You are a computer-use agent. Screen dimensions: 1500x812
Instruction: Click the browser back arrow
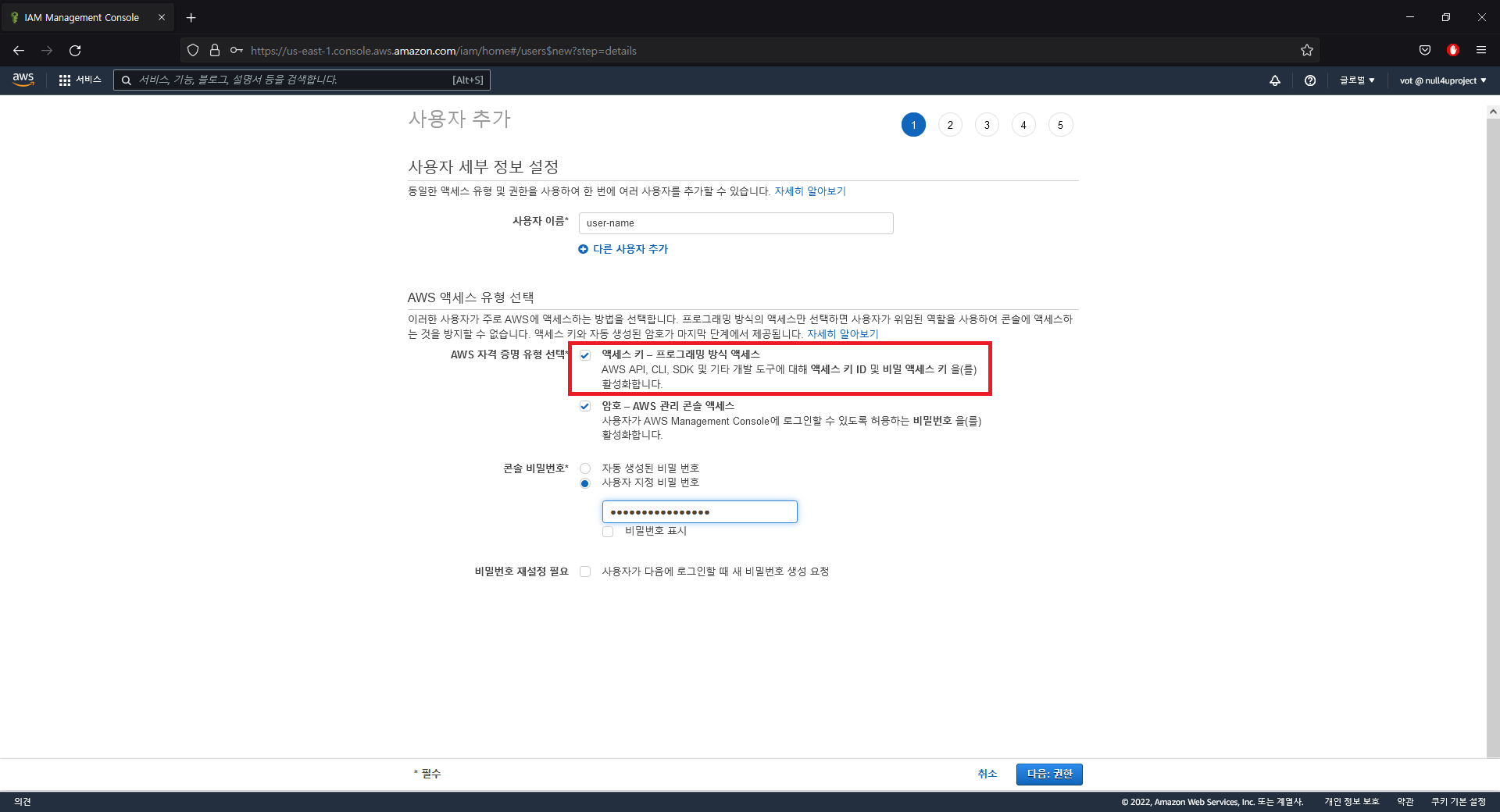[x=19, y=51]
